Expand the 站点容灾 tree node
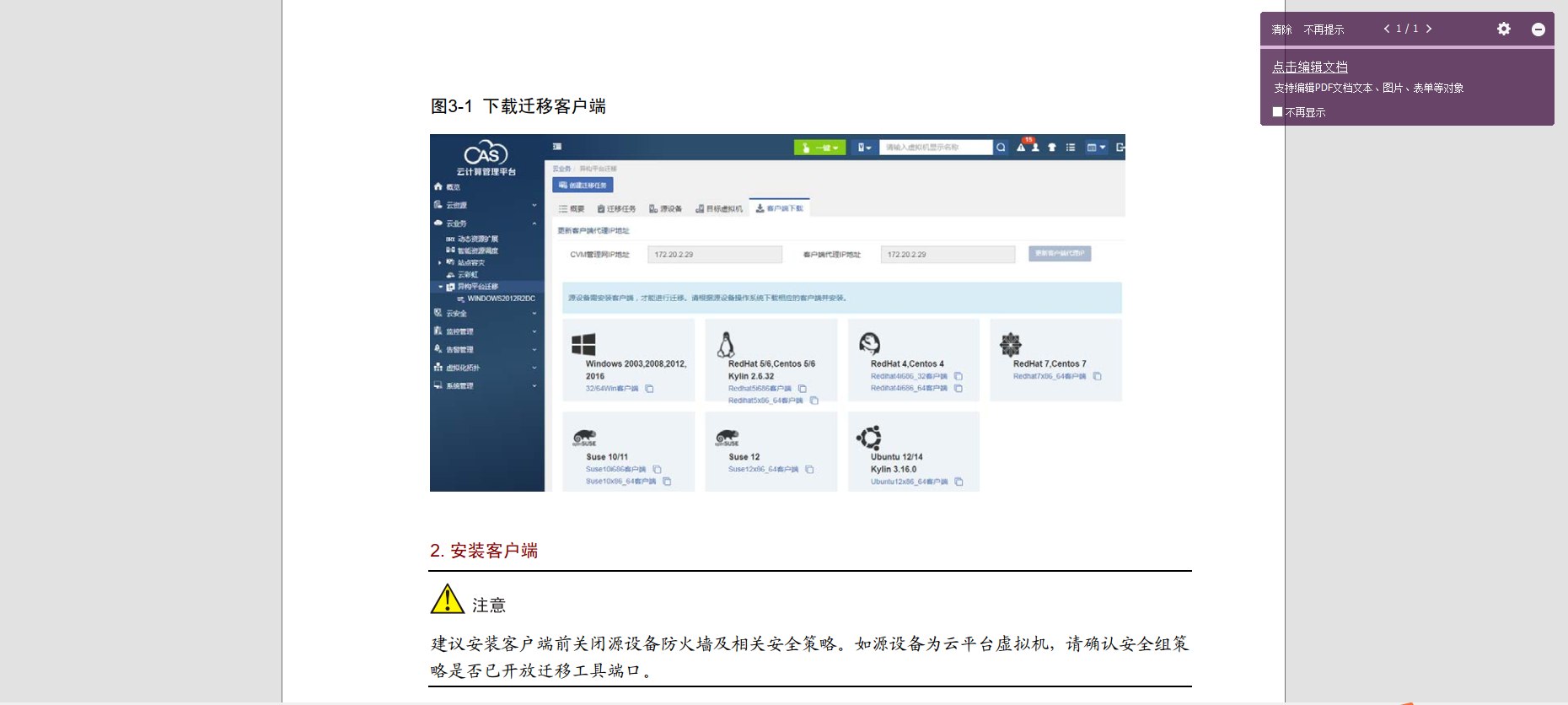The height and width of the screenshot is (705, 1568). pyautogui.click(x=440, y=263)
